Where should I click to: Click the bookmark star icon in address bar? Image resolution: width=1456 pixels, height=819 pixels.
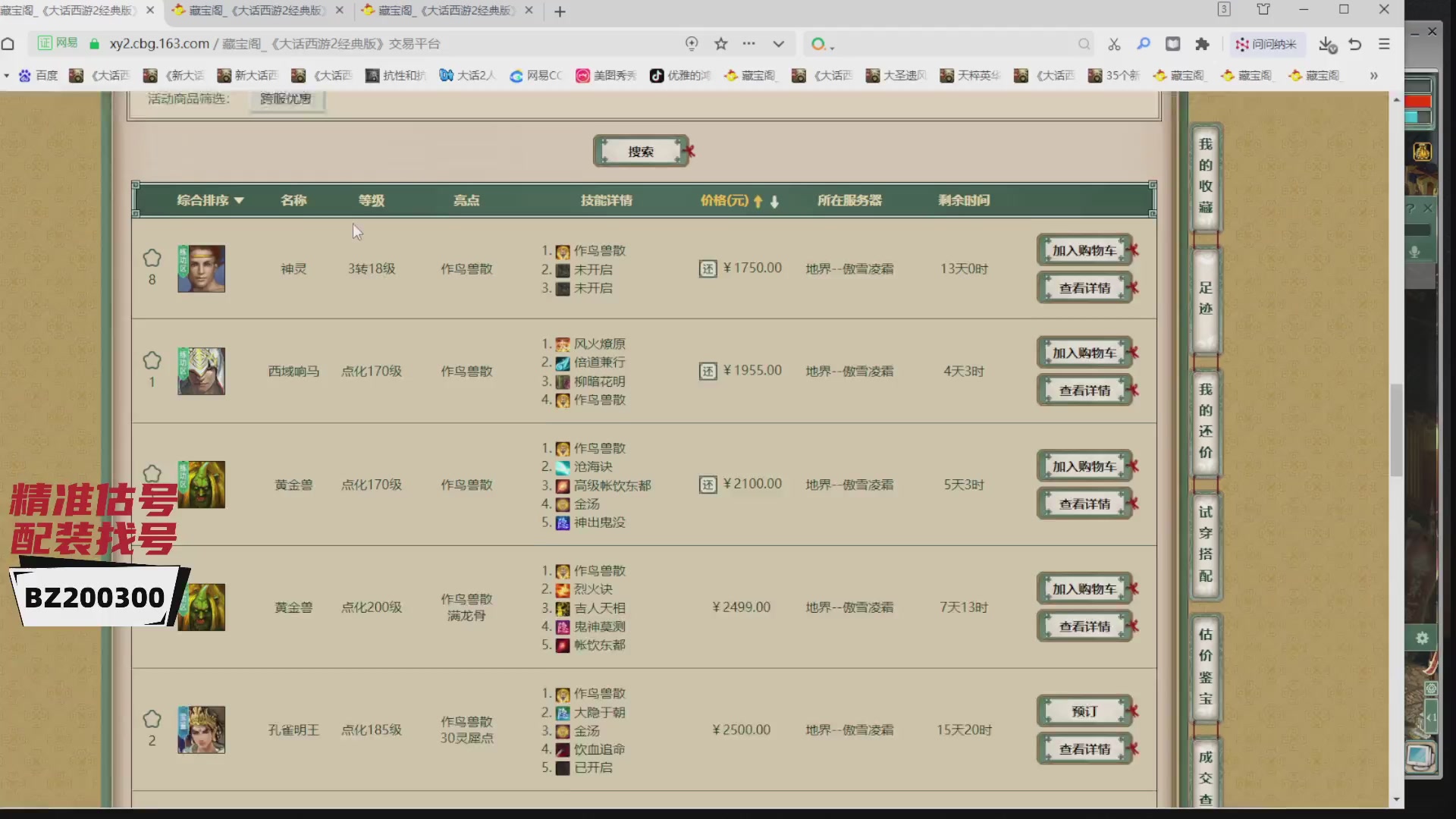[x=720, y=44]
